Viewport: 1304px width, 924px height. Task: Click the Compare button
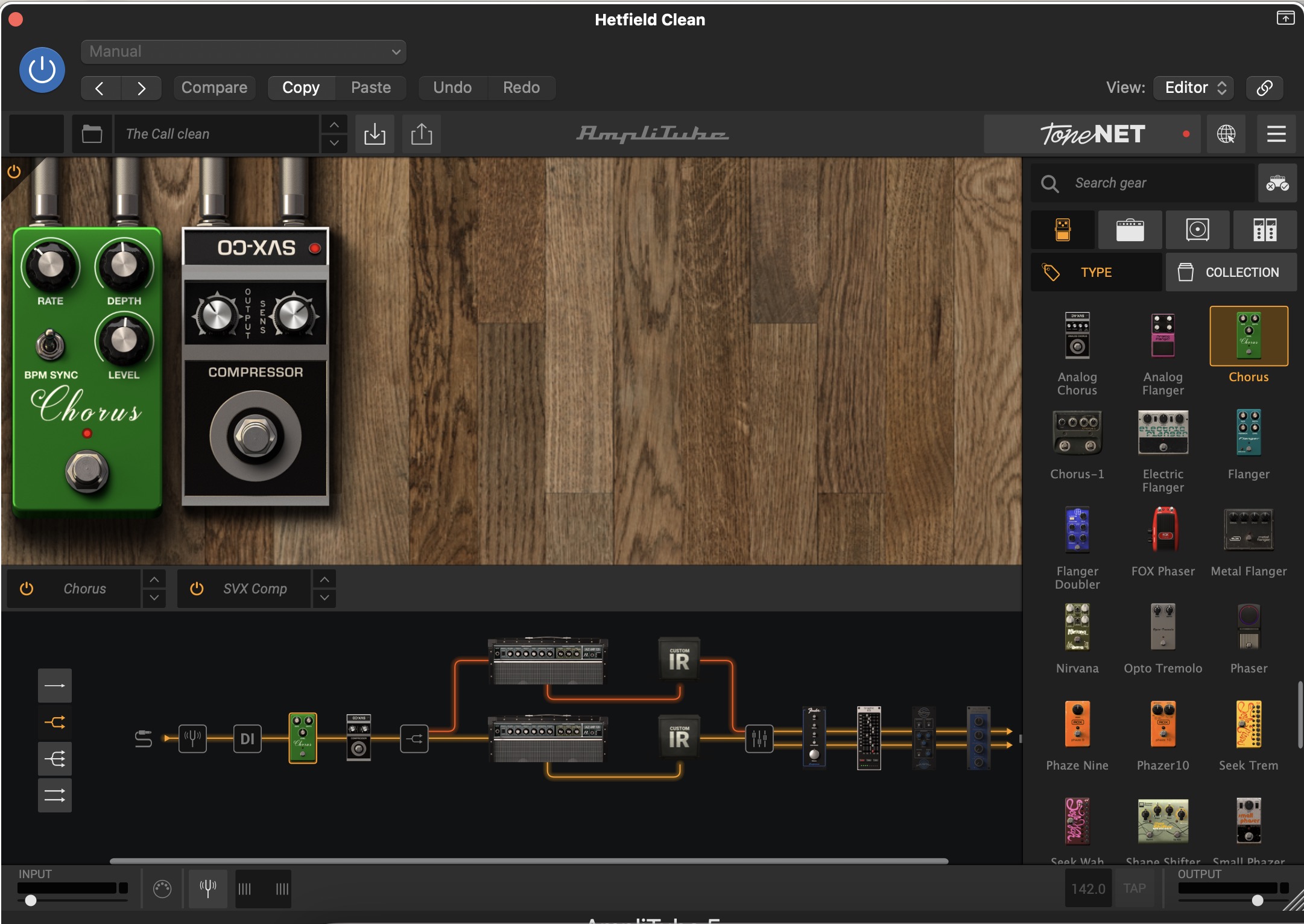pyautogui.click(x=214, y=87)
